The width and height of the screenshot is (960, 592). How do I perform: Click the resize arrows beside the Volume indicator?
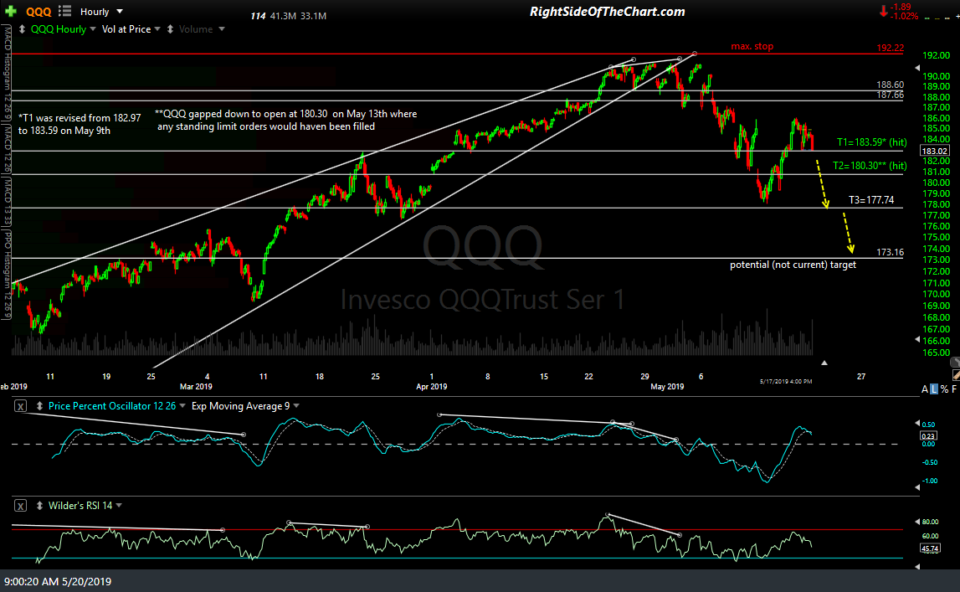pyautogui.click(x=169, y=28)
